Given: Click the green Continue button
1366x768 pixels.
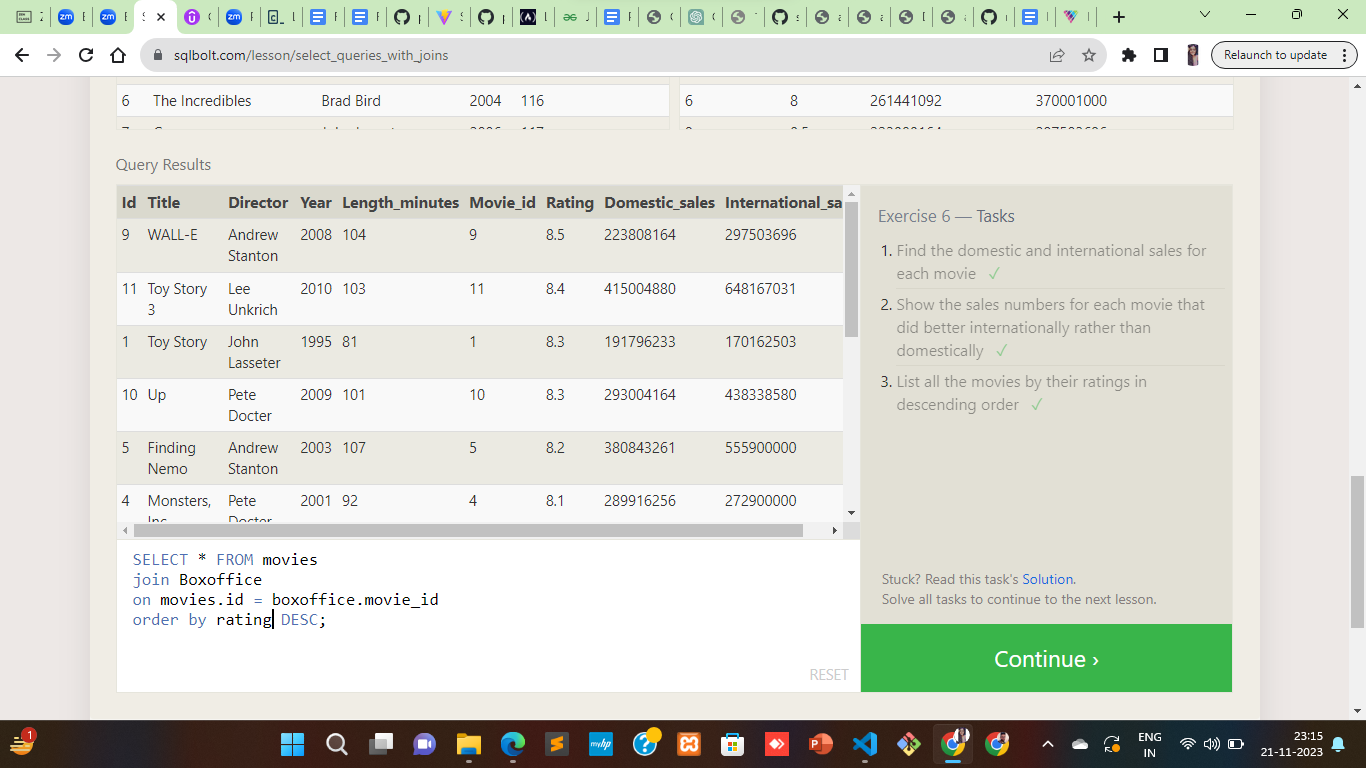Looking at the screenshot, I should pyautogui.click(x=1046, y=658).
